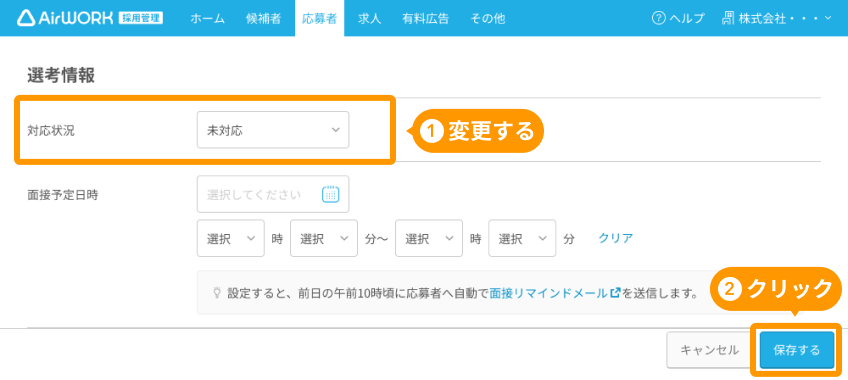Click the company building icon
Viewport: 848px width, 380px height.
728,18
